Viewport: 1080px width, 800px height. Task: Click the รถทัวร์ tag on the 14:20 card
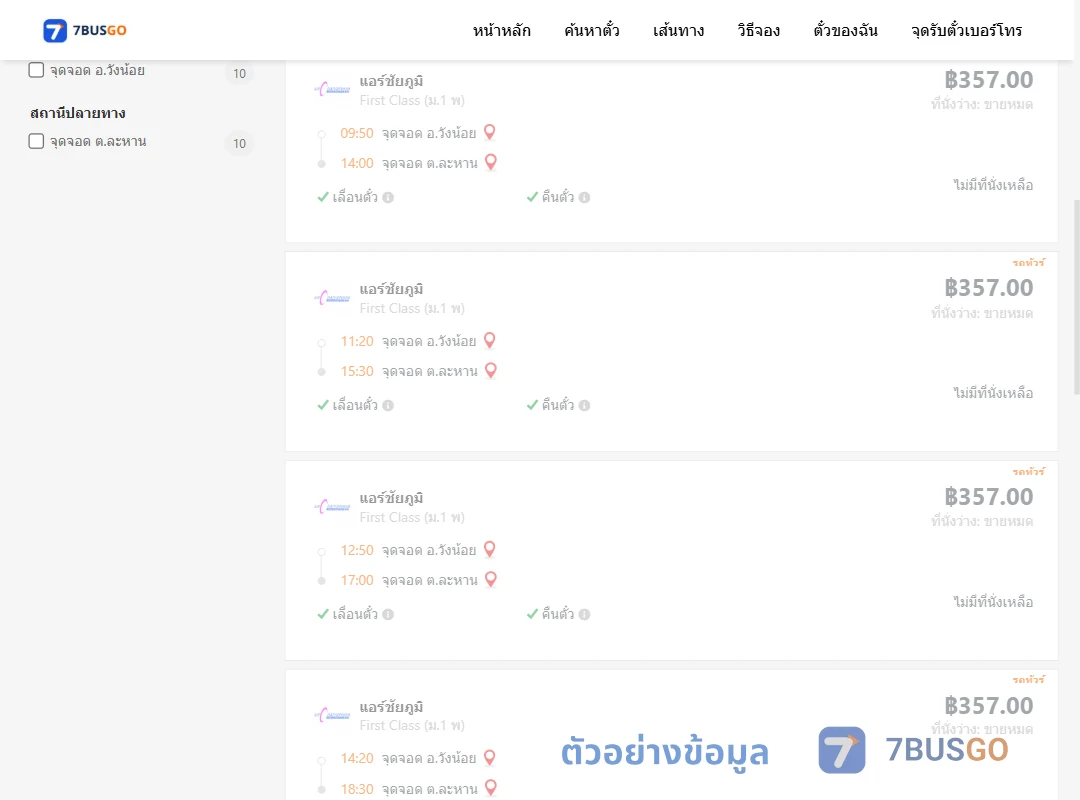1028,679
